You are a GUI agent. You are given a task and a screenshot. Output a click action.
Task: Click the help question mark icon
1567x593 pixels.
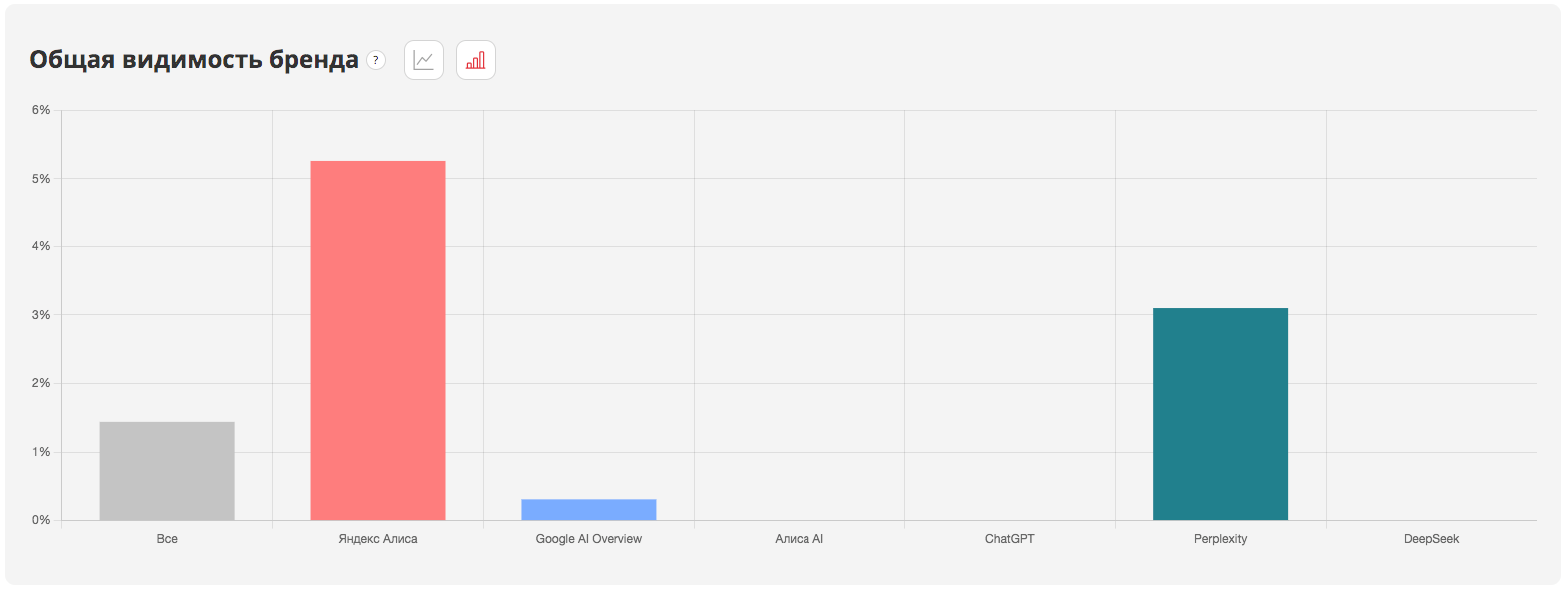pyautogui.click(x=376, y=61)
